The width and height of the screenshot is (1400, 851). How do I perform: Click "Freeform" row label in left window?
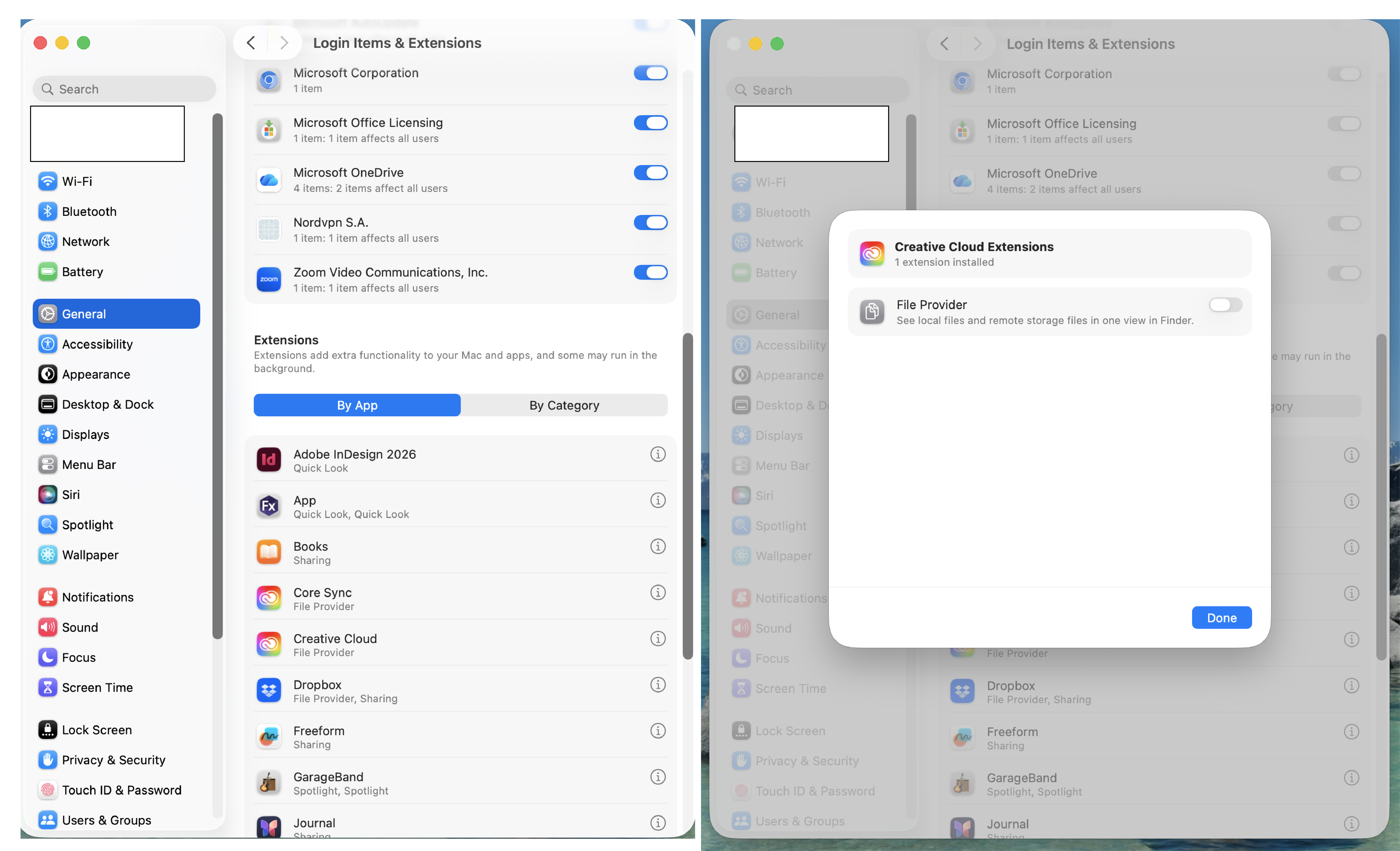pyautogui.click(x=319, y=731)
